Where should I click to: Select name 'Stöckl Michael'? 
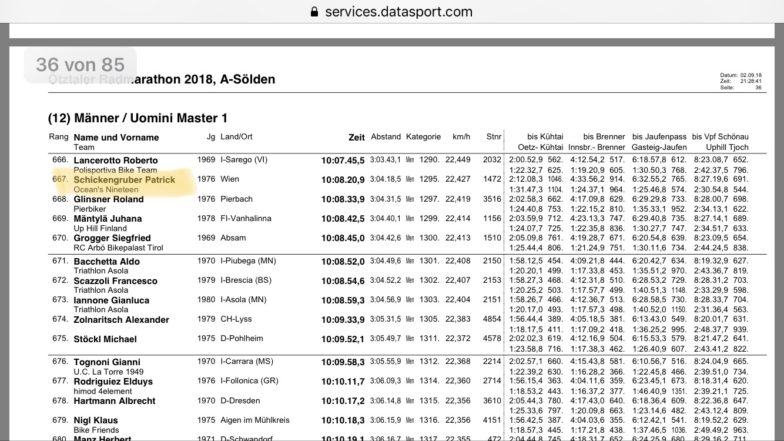105,340
